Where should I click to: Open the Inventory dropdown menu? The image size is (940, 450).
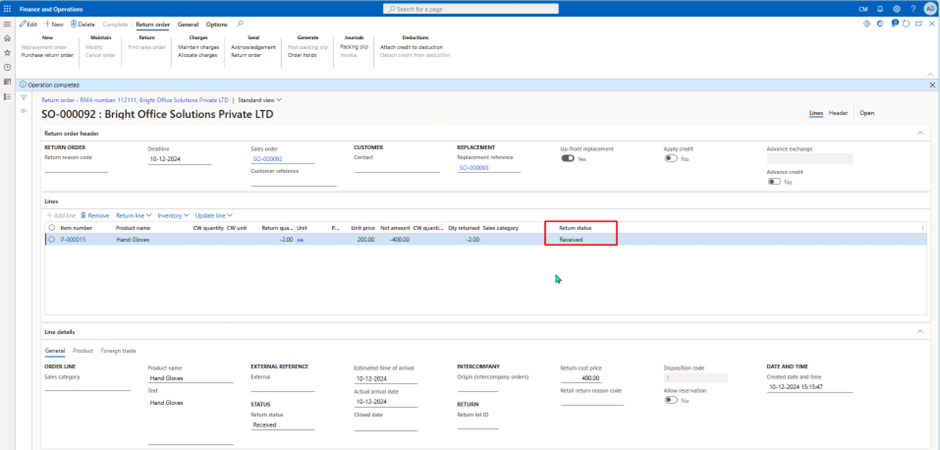coord(173,215)
